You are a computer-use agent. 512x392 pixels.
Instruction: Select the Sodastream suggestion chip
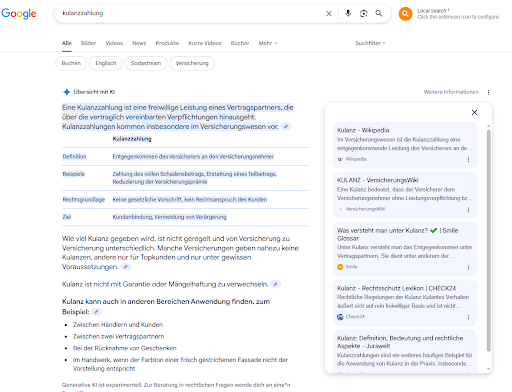(146, 63)
